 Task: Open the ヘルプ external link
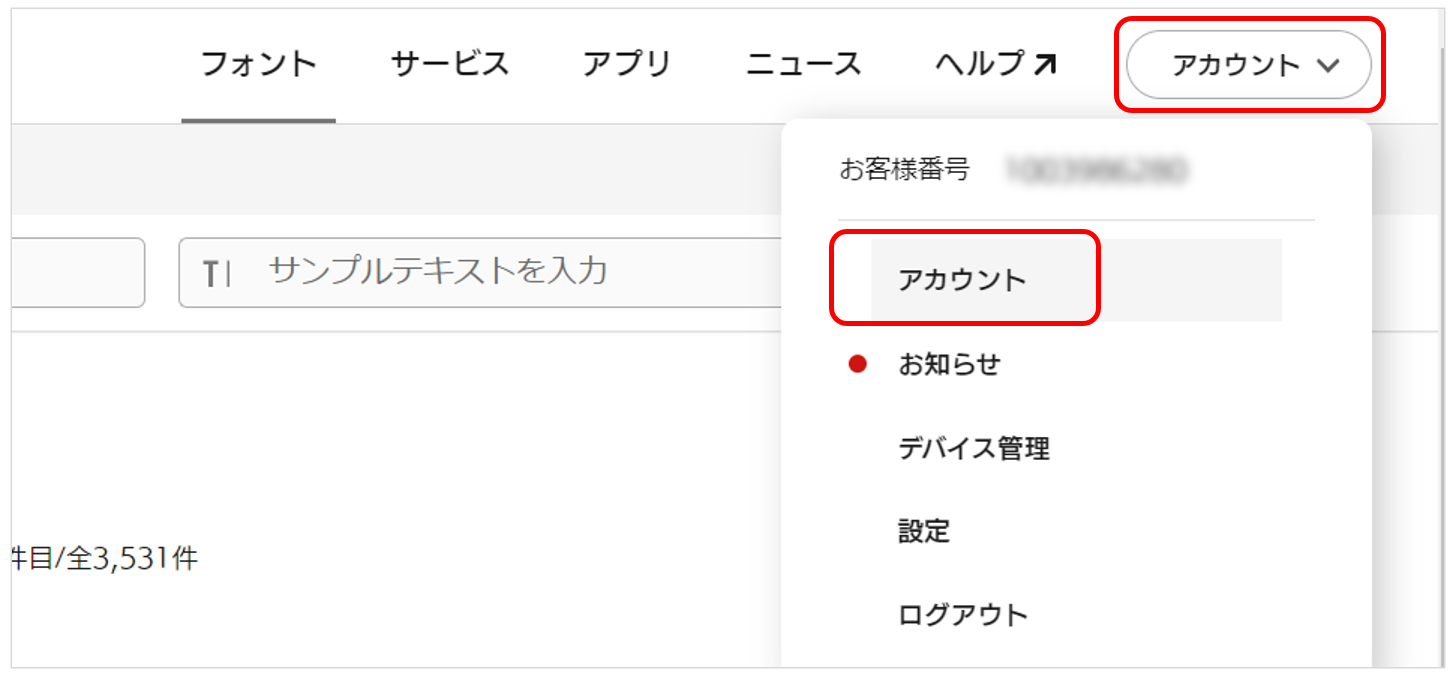click(x=980, y=65)
